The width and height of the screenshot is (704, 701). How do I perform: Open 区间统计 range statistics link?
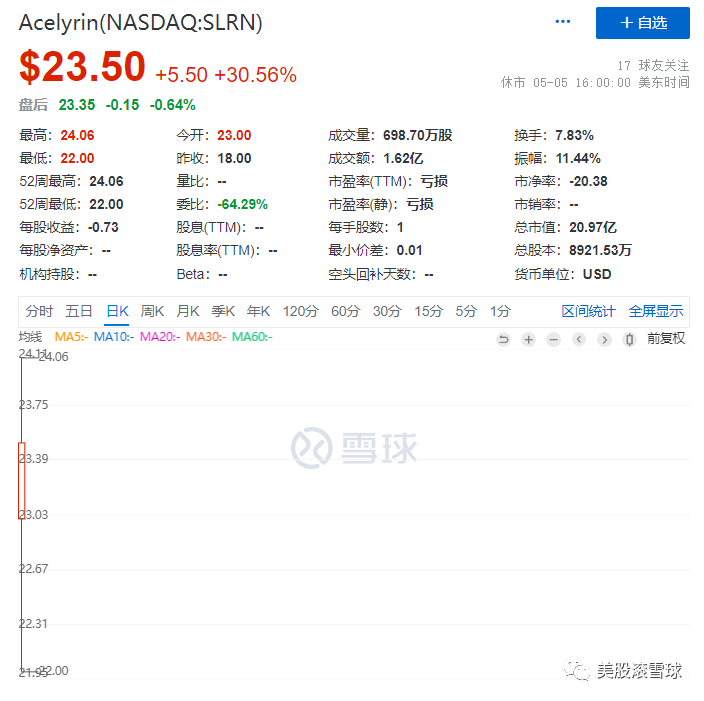click(x=588, y=311)
